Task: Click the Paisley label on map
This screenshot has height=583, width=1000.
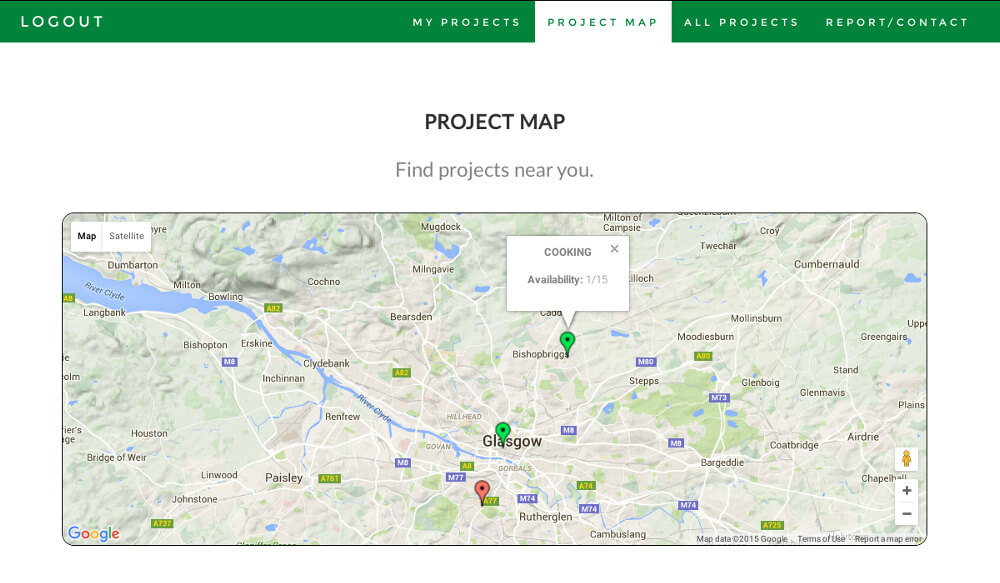Action: 284,478
